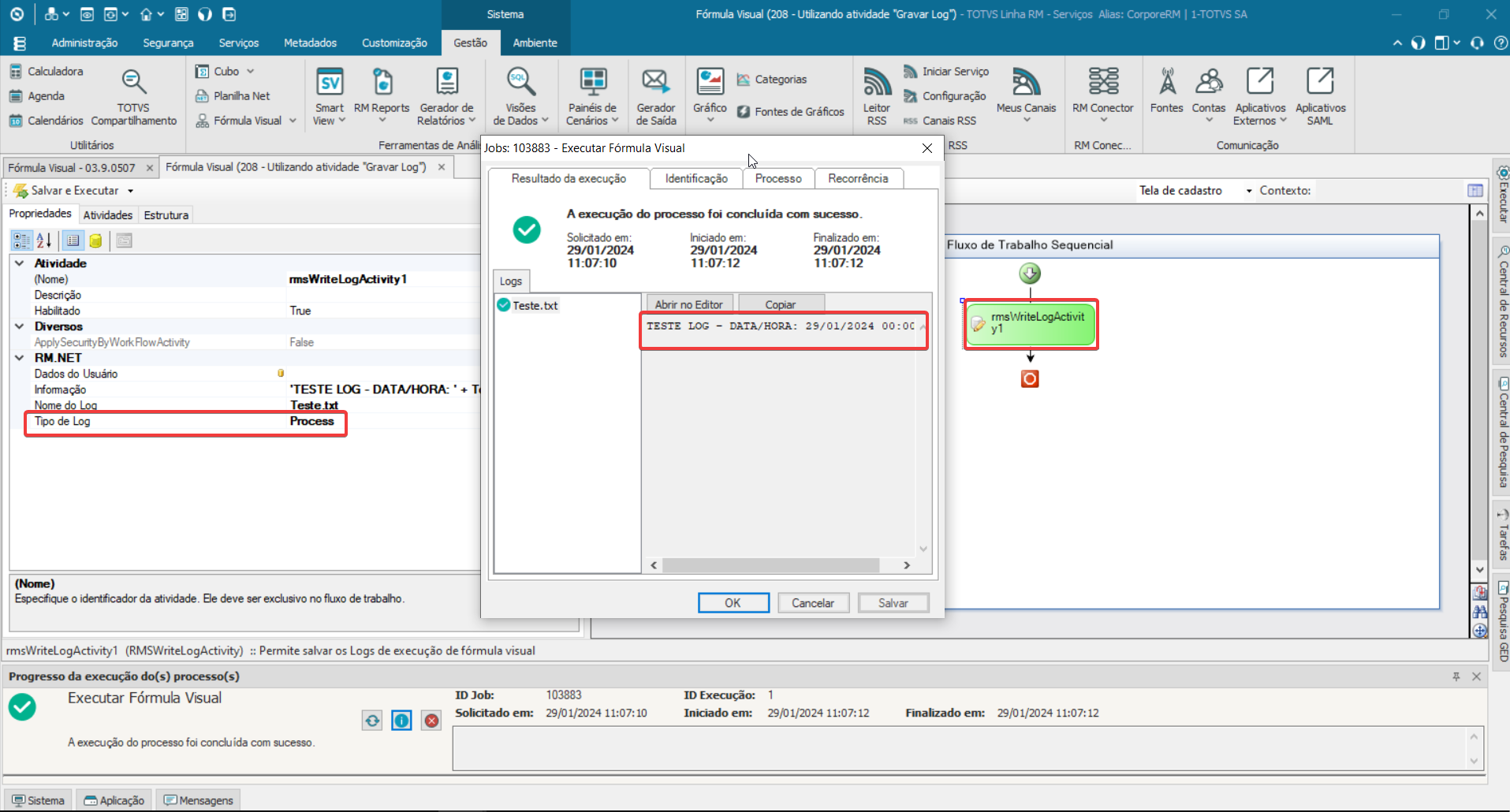Open the Mensagens tab at the bottom
This screenshot has width=1510, height=812.
click(198, 800)
